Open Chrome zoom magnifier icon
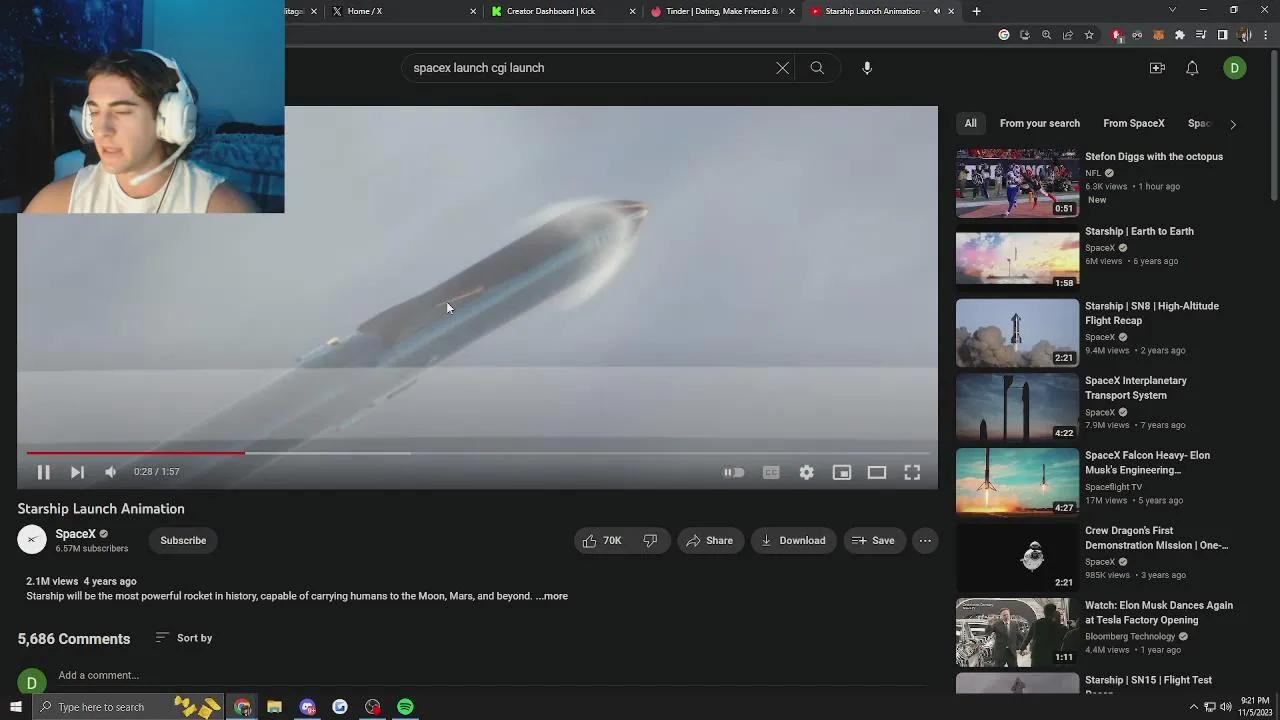1280x720 pixels. point(1046,35)
